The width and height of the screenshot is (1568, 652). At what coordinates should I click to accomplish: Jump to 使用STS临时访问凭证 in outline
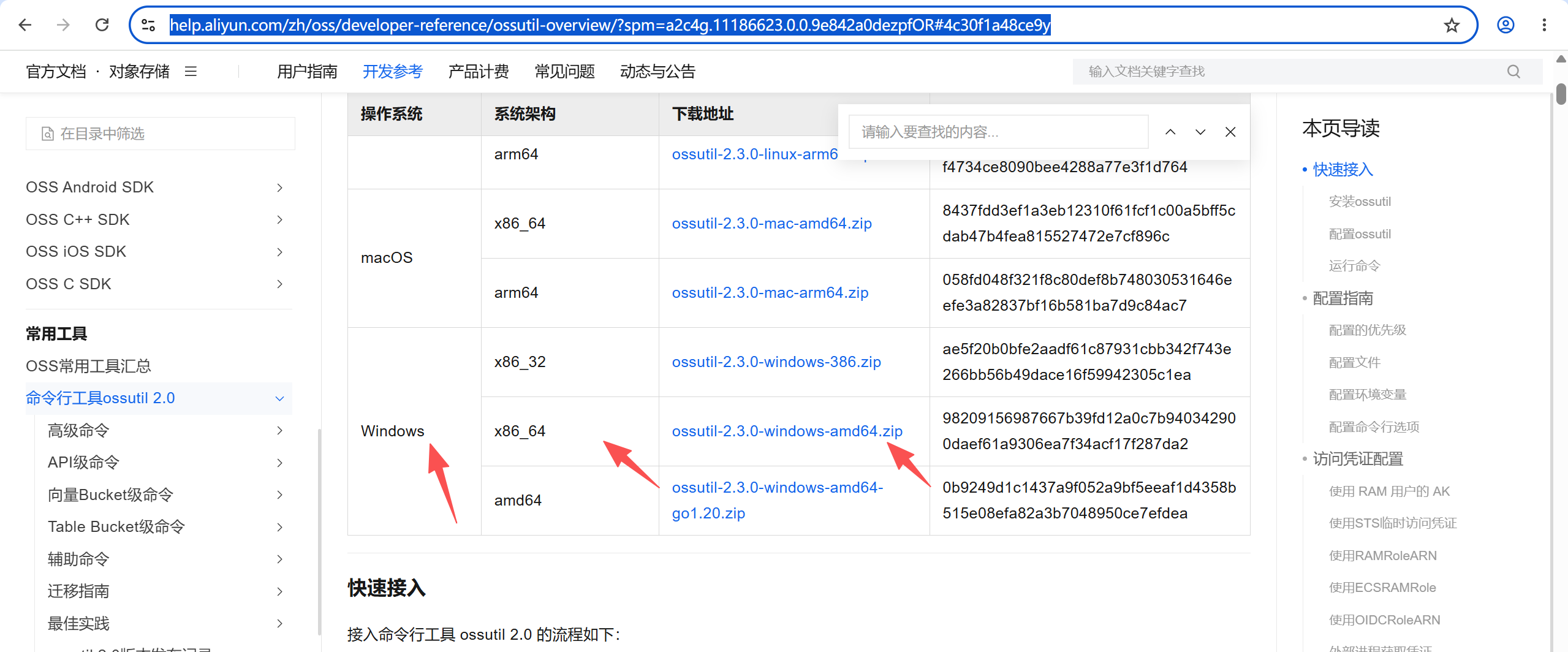[1392, 523]
